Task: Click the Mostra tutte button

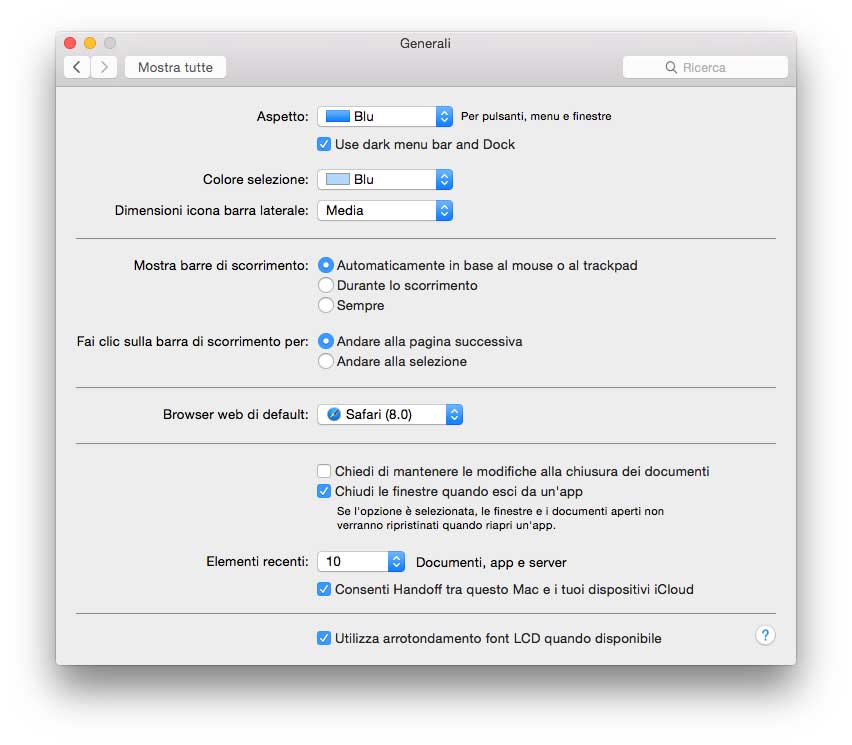Action: tap(175, 67)
